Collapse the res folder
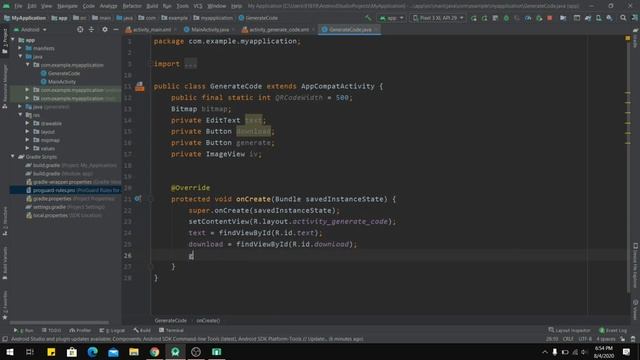The width and height of the screenshot is (640, 360). tap(20, 115)
